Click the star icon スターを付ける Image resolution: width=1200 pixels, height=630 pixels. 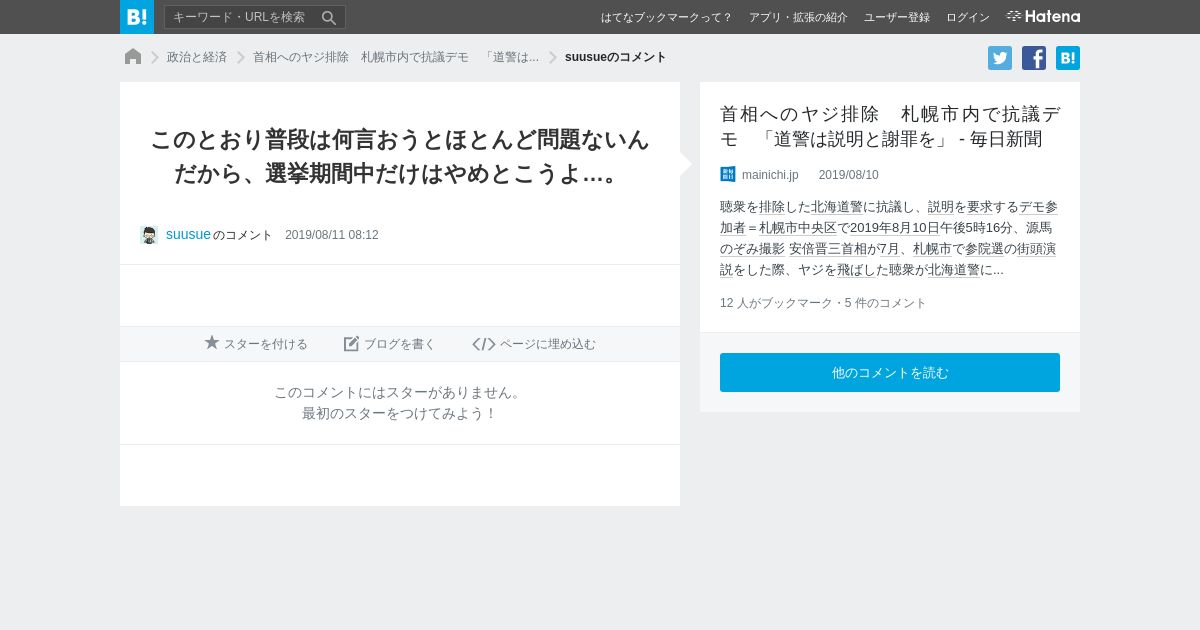point(212,343)
